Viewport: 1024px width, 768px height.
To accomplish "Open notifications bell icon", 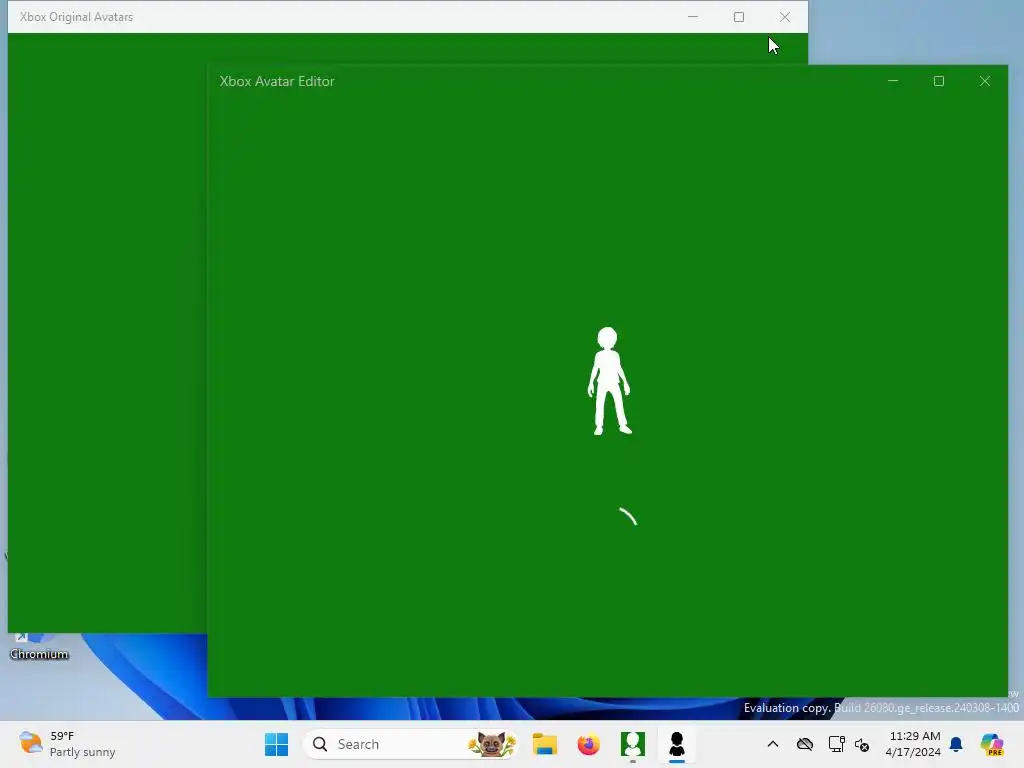I will click(956, 744).
